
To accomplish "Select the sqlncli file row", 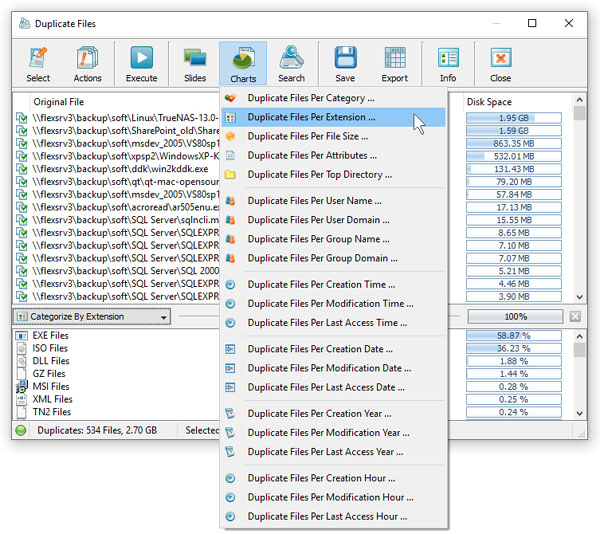I will click(118, 220).
